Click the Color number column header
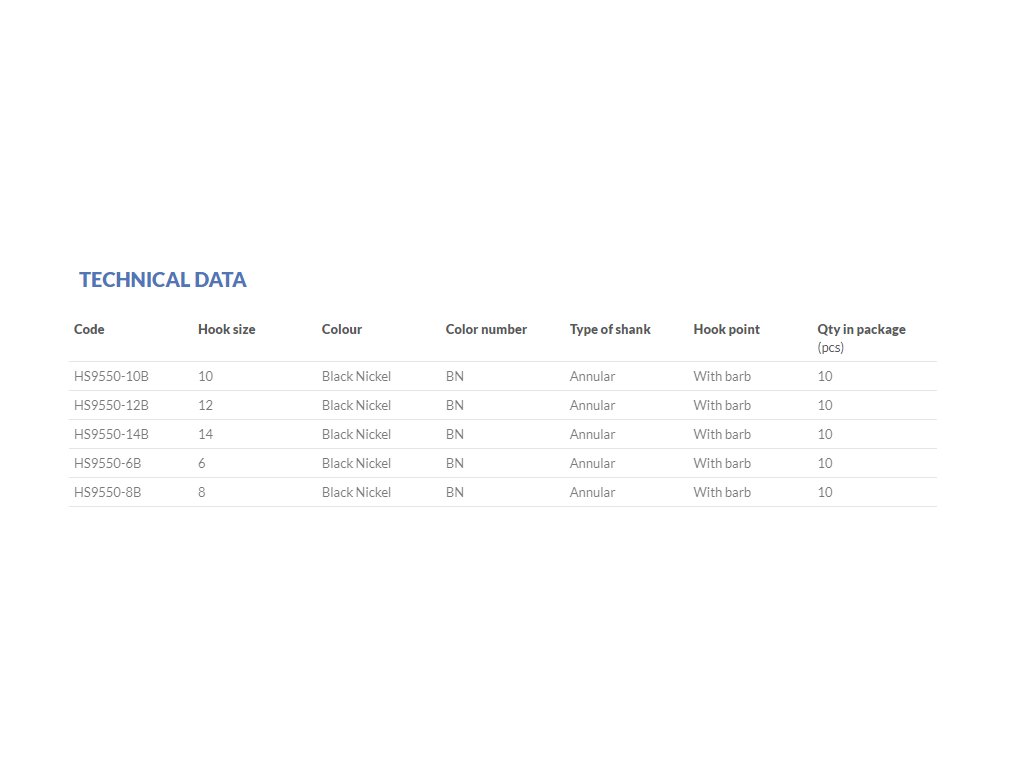Viewport: 1024px width, 768px height. (486, 329)
